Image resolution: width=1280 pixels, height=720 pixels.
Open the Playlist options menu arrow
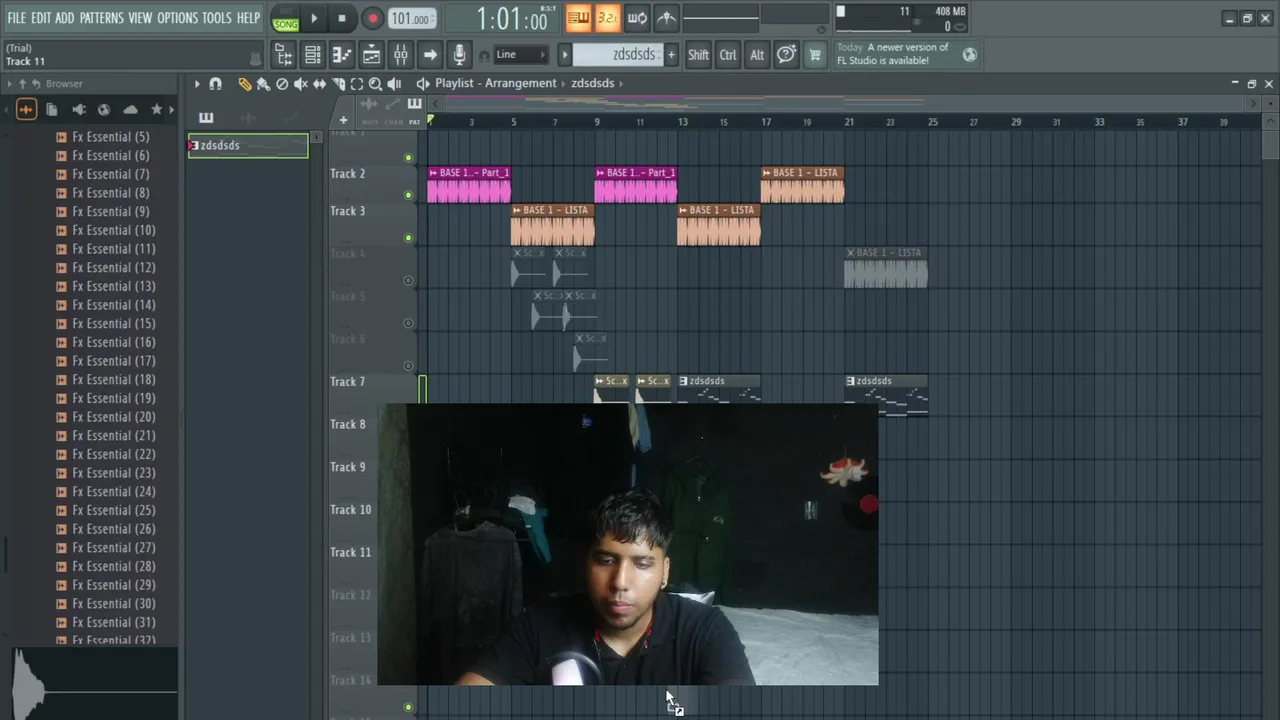click(x=197, y=84)
